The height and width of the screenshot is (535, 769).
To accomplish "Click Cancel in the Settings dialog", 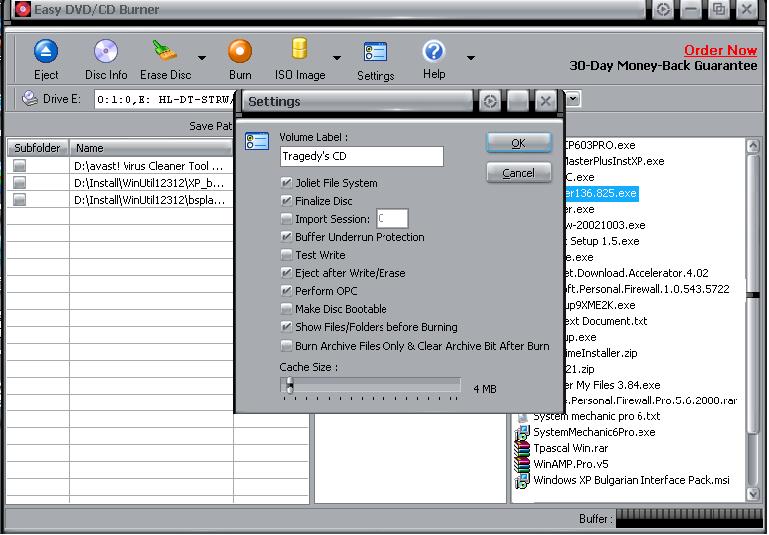I will point(519,173).
